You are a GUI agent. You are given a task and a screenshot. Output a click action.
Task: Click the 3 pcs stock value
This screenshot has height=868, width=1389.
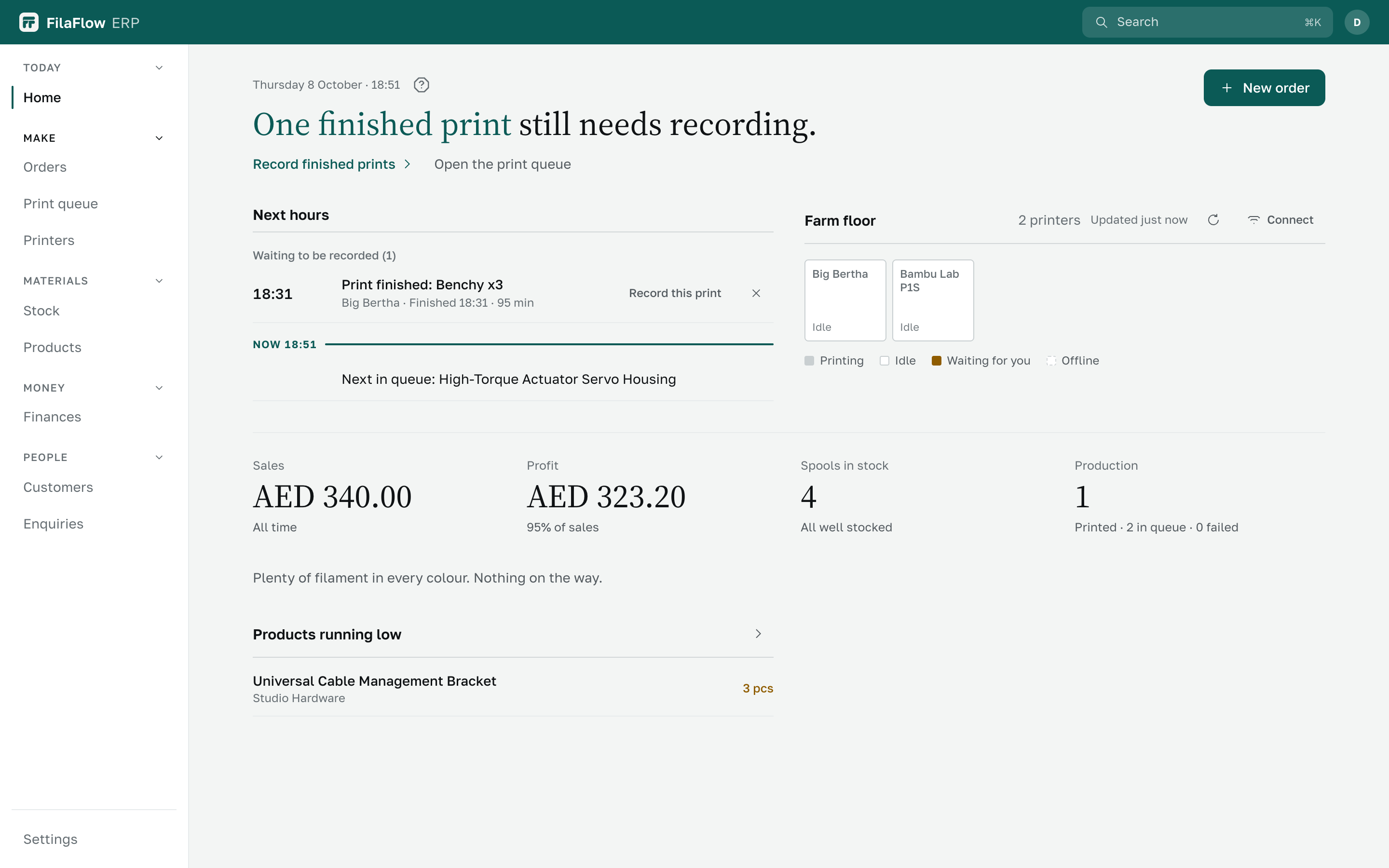click(x=758, y=688)
